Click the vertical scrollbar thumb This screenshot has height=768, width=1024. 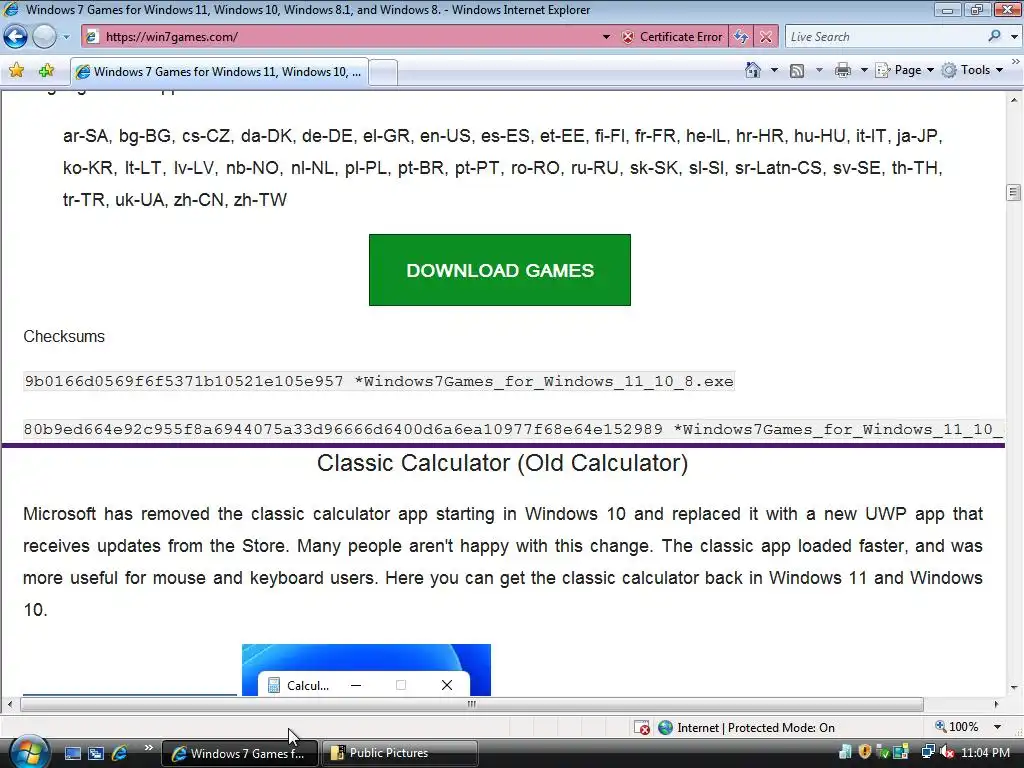point(1014,192)
